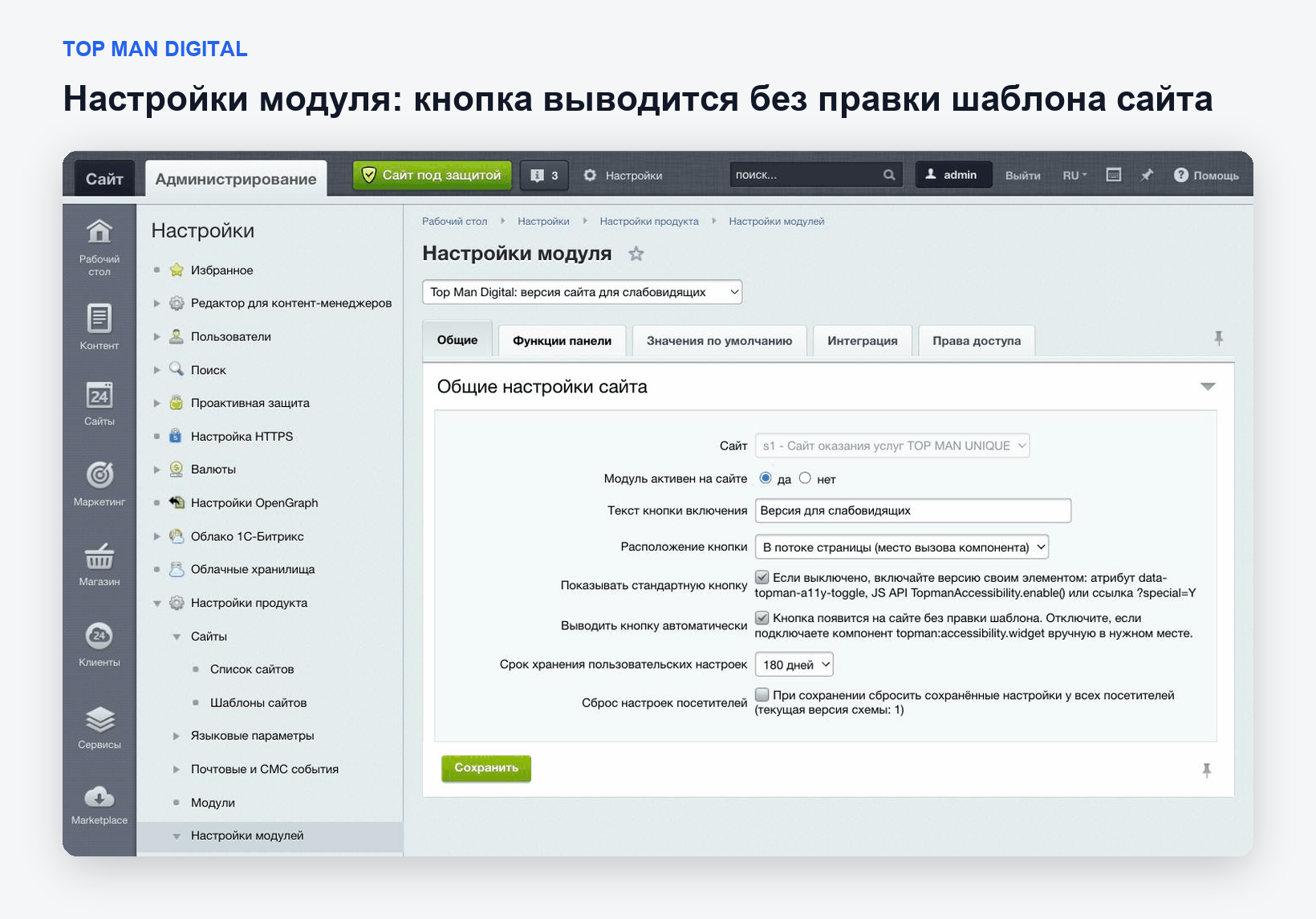Open Модули tree item

tap(213, 803)
